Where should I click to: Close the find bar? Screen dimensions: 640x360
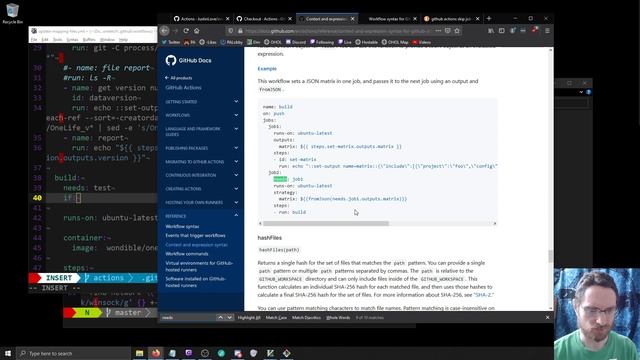pos(547,318)
